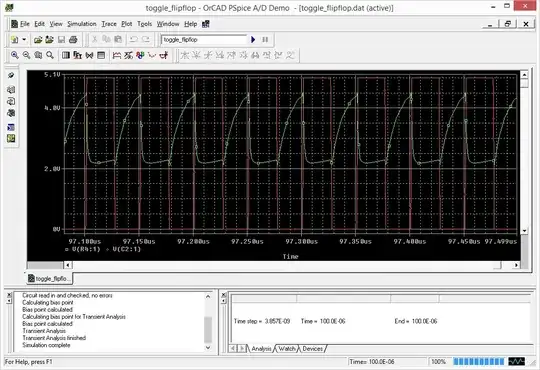Click the topmost icon in the left sidebar

(11, 75)
